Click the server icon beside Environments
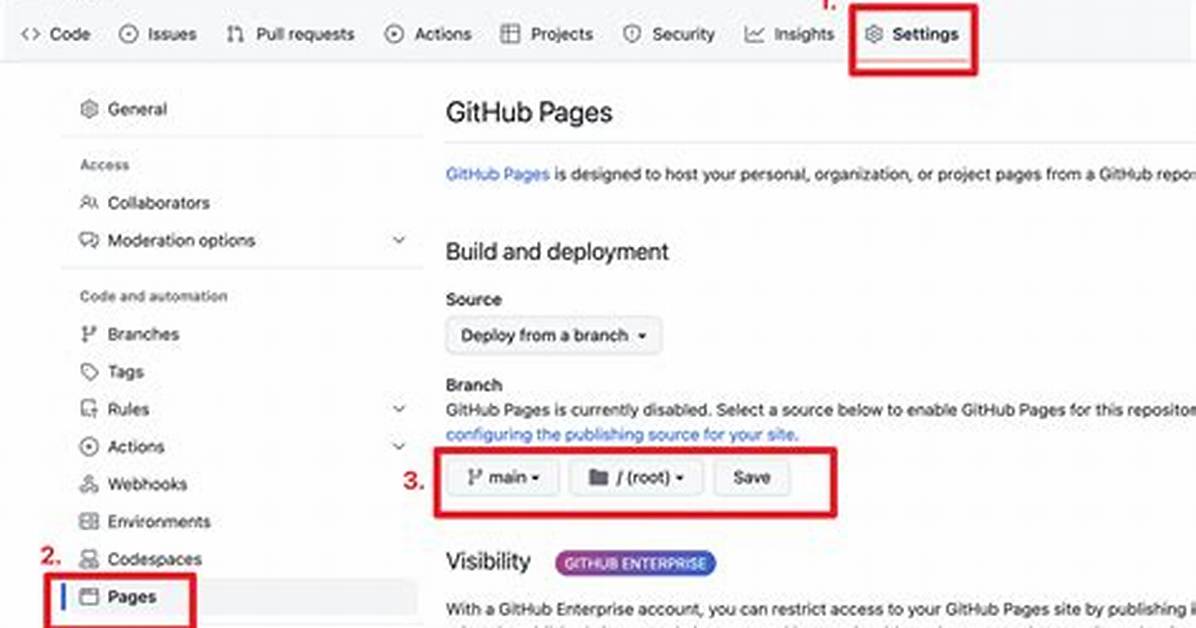This screenshot has width=1196, height=628. [x=89, y=521]
